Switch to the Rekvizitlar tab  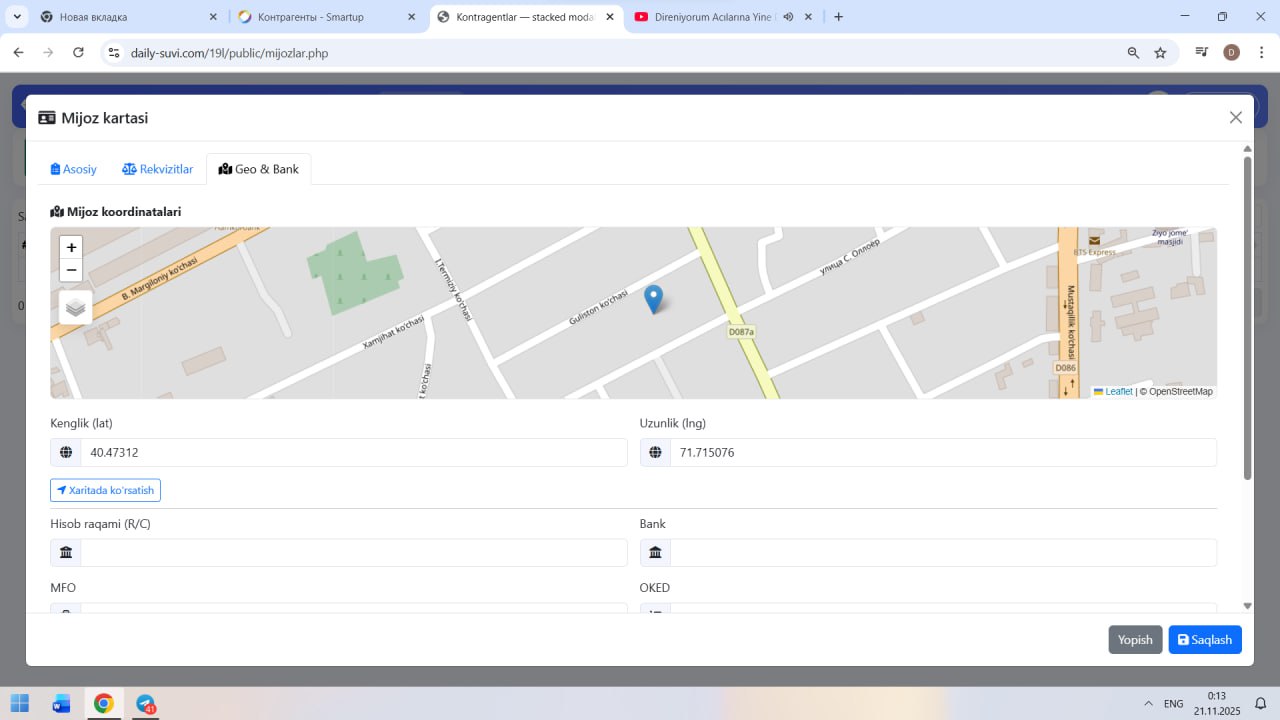(157, 169)
